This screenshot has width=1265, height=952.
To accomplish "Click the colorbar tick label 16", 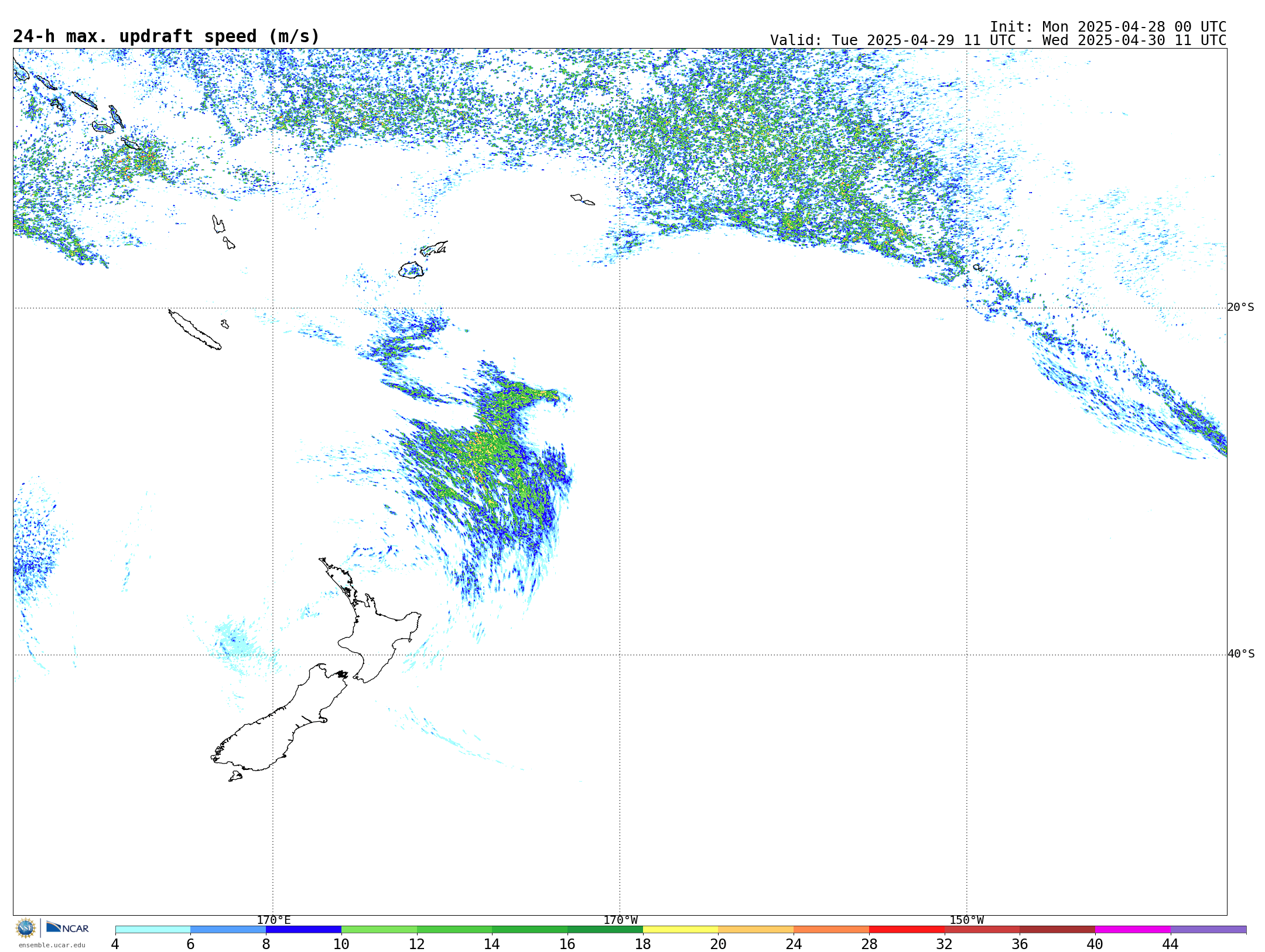I will pos(567,944).
